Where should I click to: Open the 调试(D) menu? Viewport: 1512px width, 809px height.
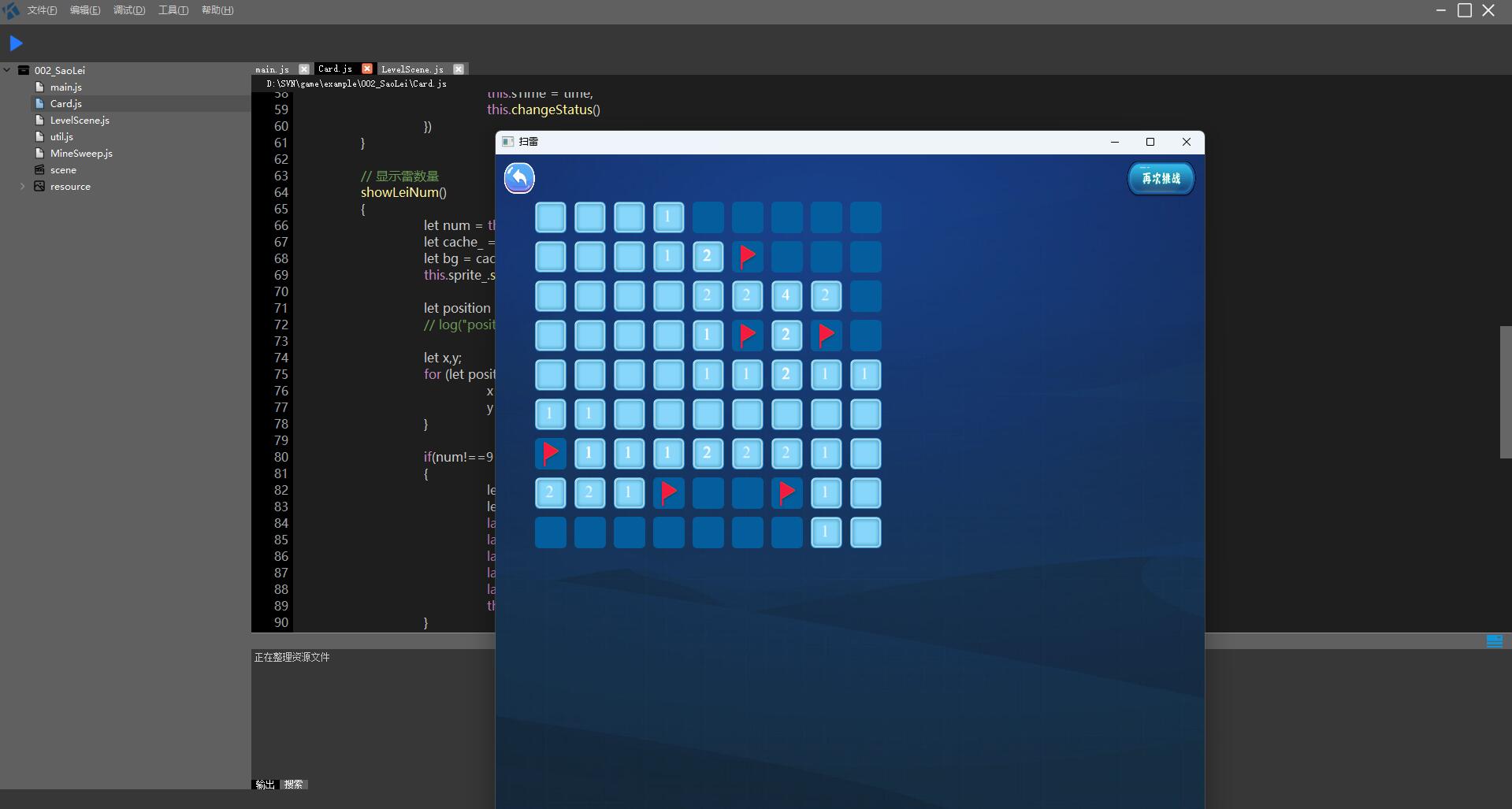click(x=129, y=10)
